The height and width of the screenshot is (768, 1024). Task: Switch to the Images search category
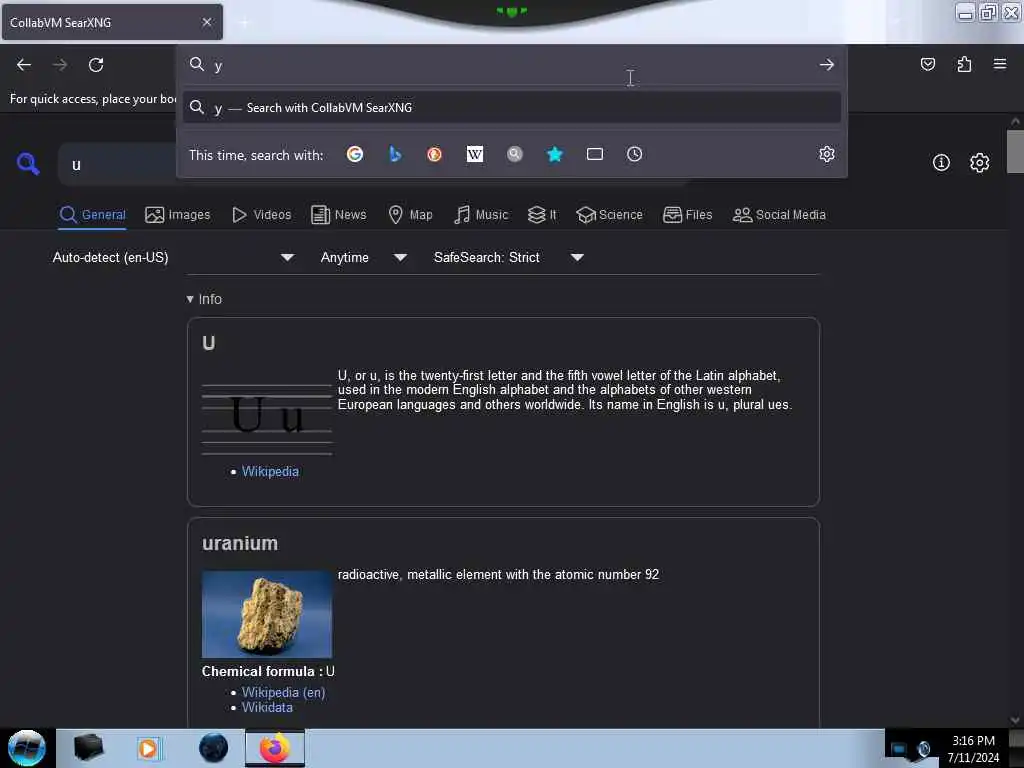click(x=178, y=215)
